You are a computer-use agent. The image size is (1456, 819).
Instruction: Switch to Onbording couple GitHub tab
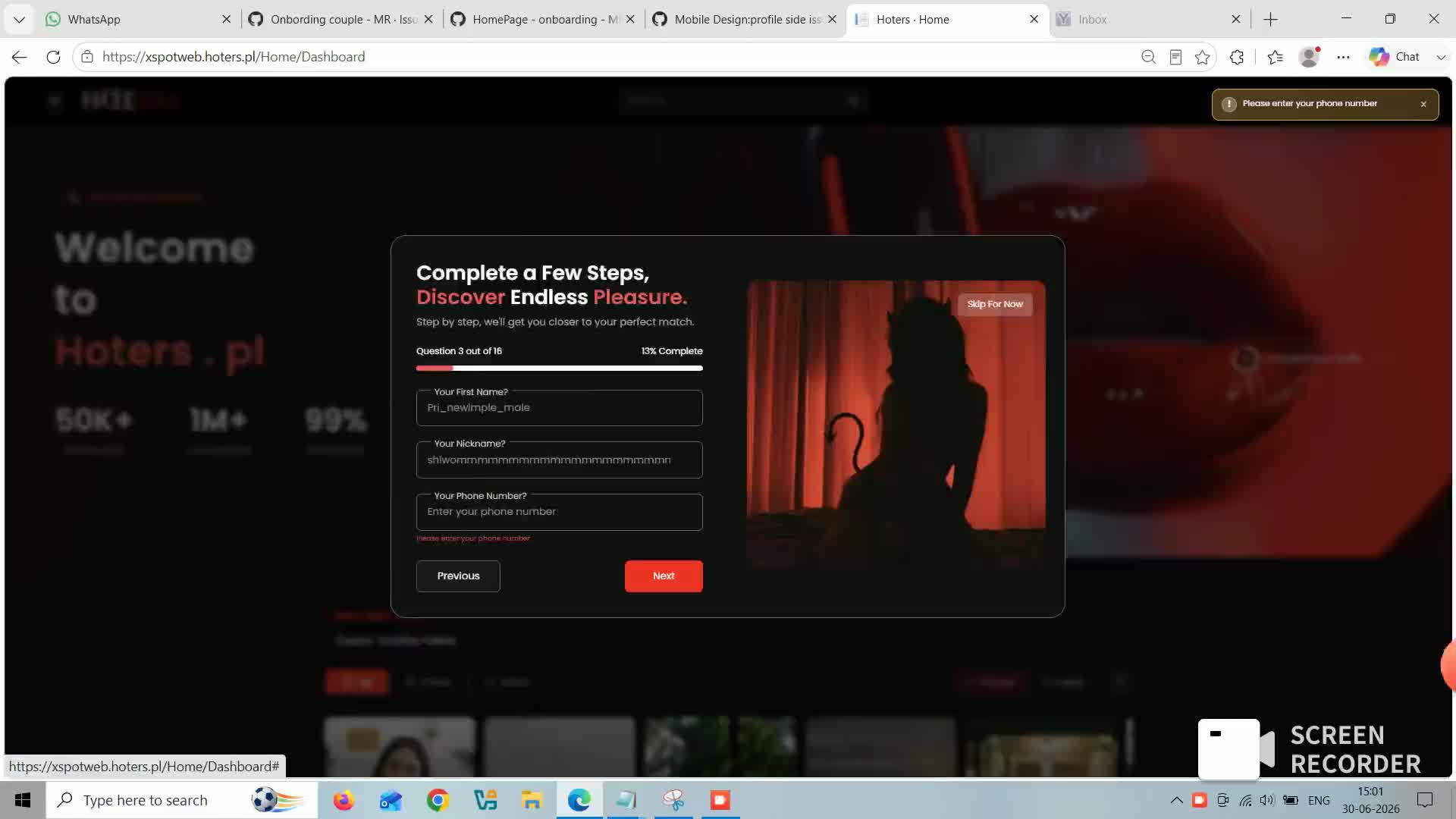point(342,20)
